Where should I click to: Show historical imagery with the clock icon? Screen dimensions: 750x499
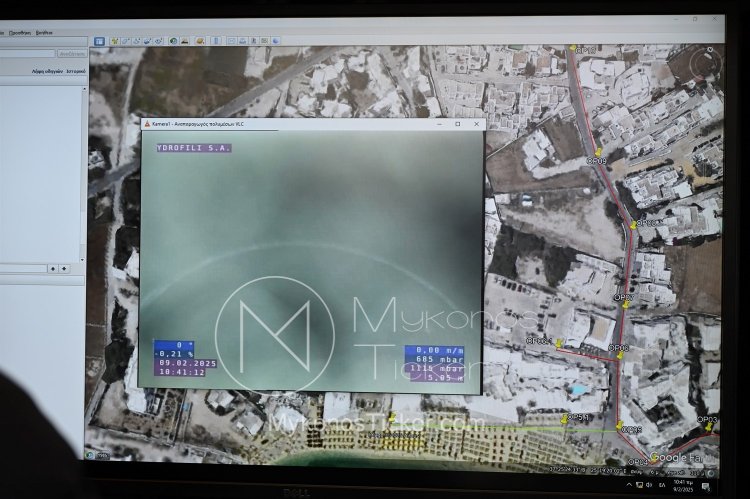(x=173, y=41)
